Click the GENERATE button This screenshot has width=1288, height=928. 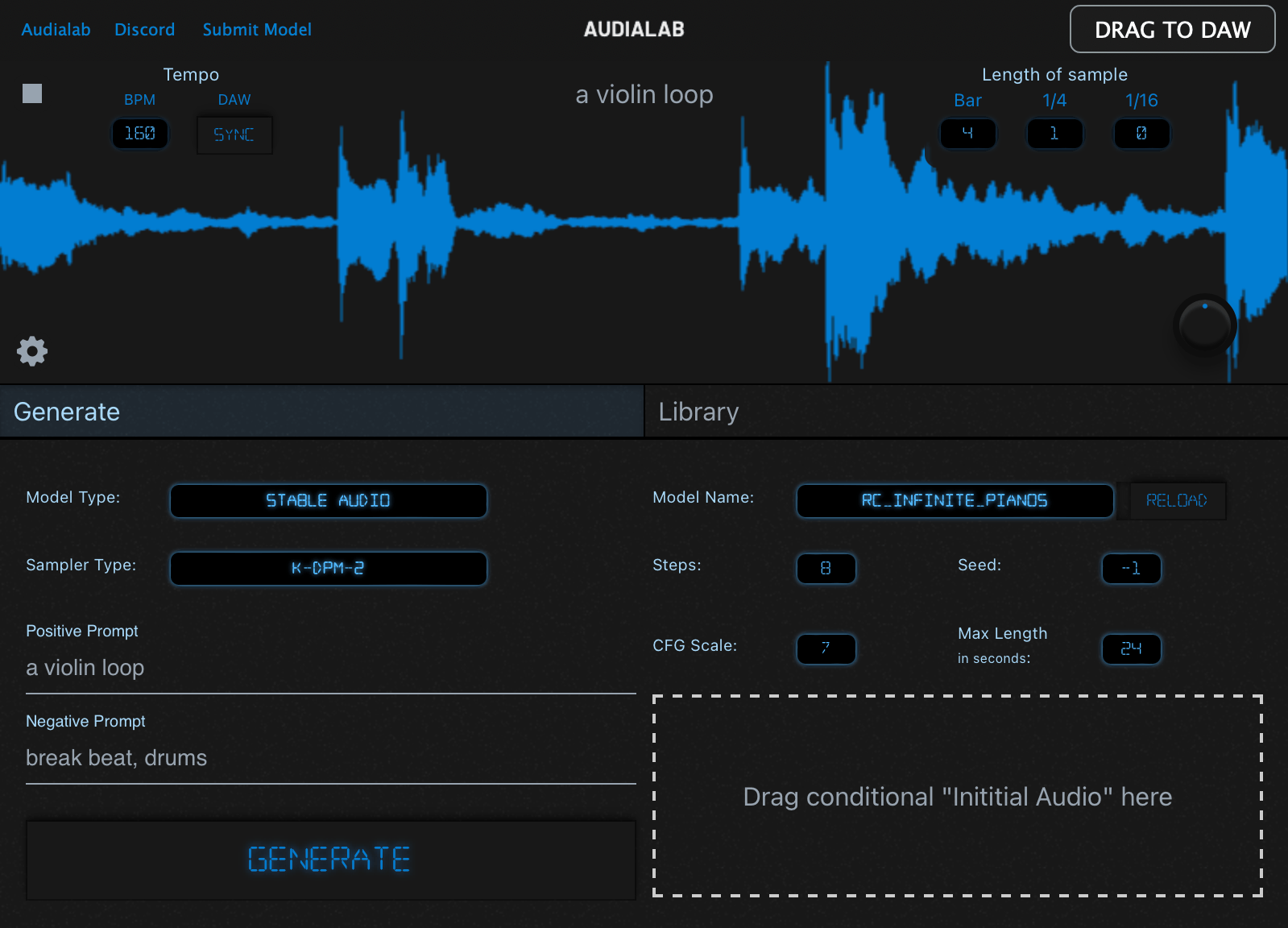point(330,860)
